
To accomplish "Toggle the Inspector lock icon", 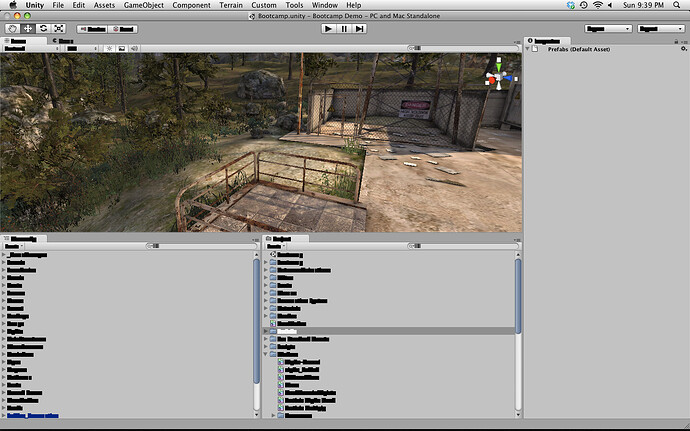I will coord(676,41).
